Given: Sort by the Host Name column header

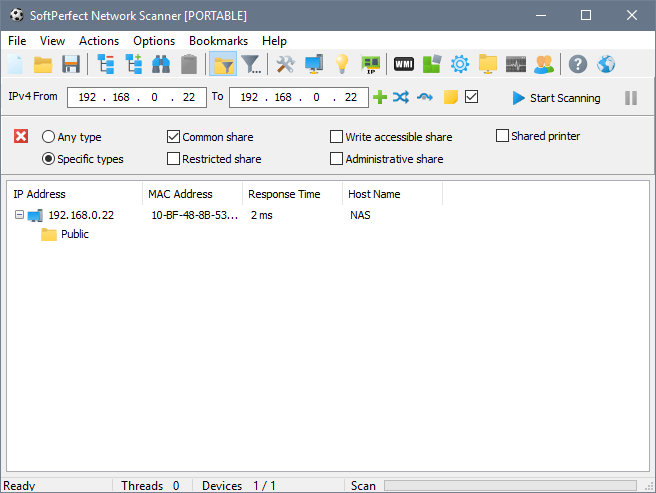Looking at the screenshot, I should (x=392, y=194).
